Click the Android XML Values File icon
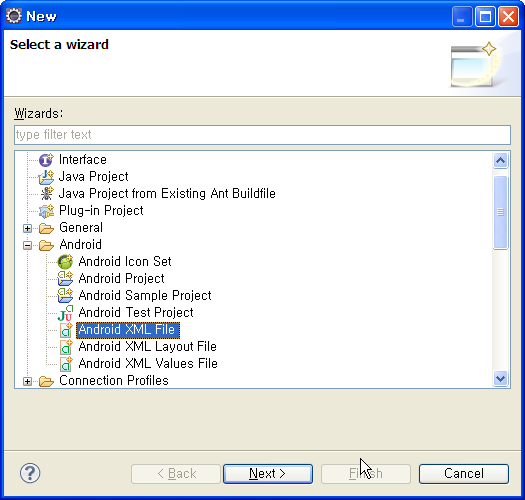The image size is (525, 500). click(66, 364)
